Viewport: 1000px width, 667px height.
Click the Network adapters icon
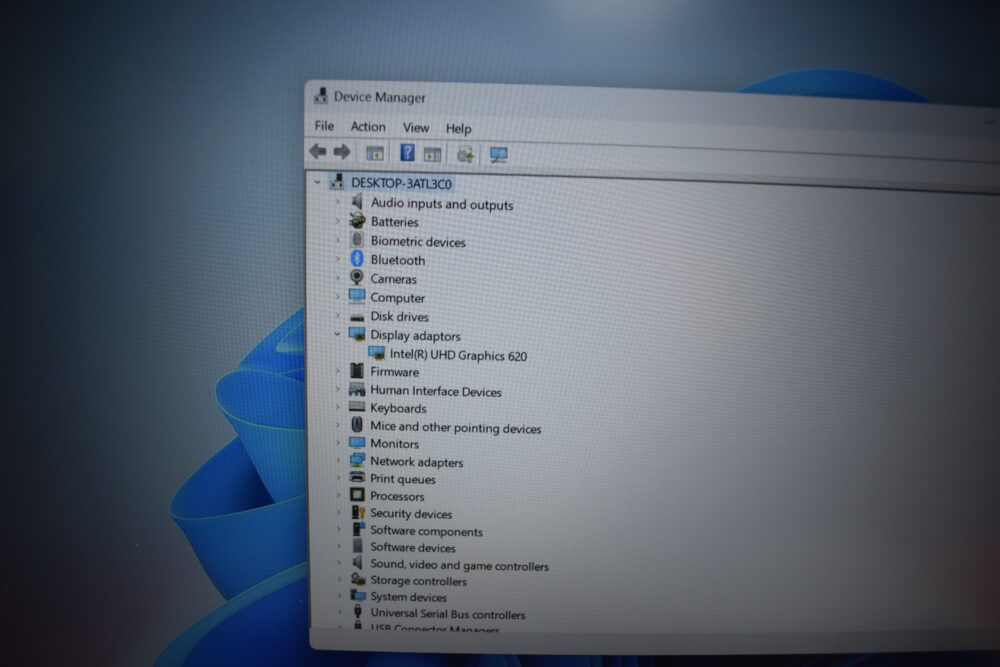click(x=357, y=460)
